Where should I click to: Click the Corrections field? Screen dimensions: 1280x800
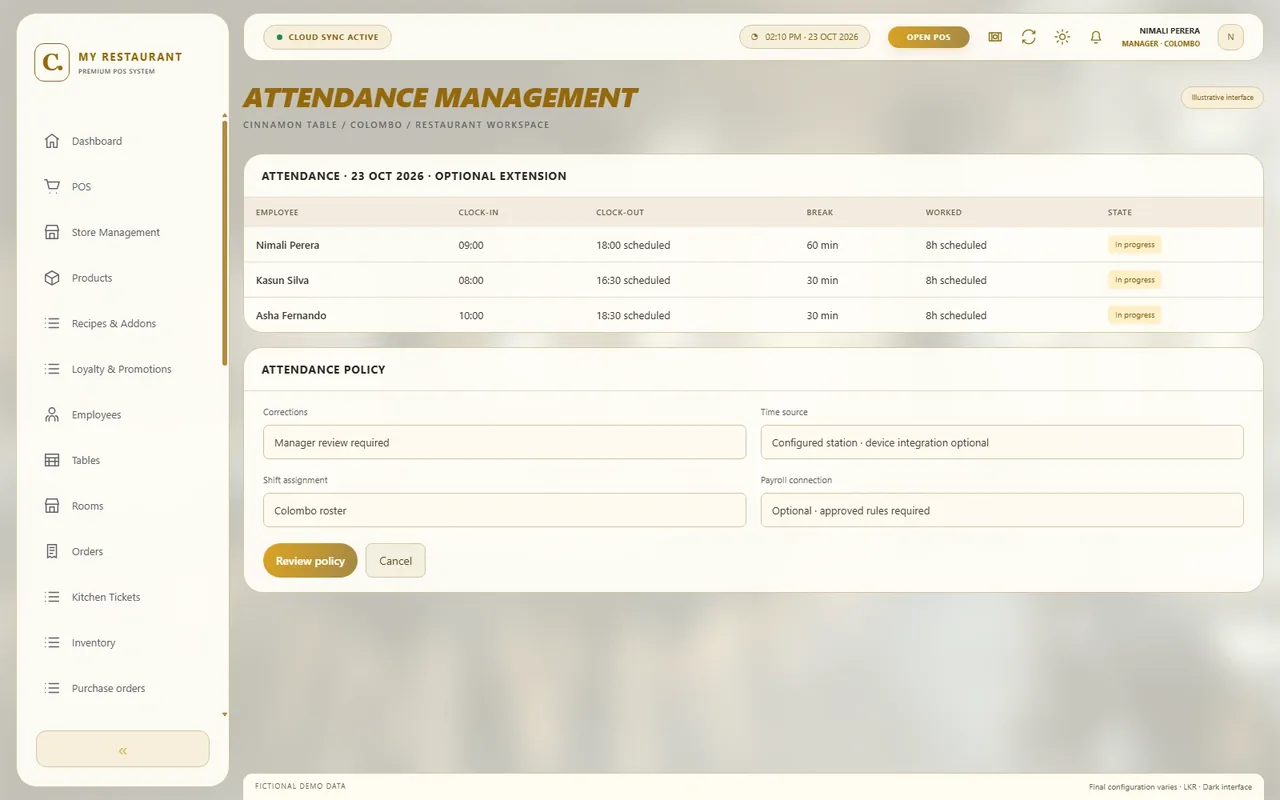click(504, 442)
